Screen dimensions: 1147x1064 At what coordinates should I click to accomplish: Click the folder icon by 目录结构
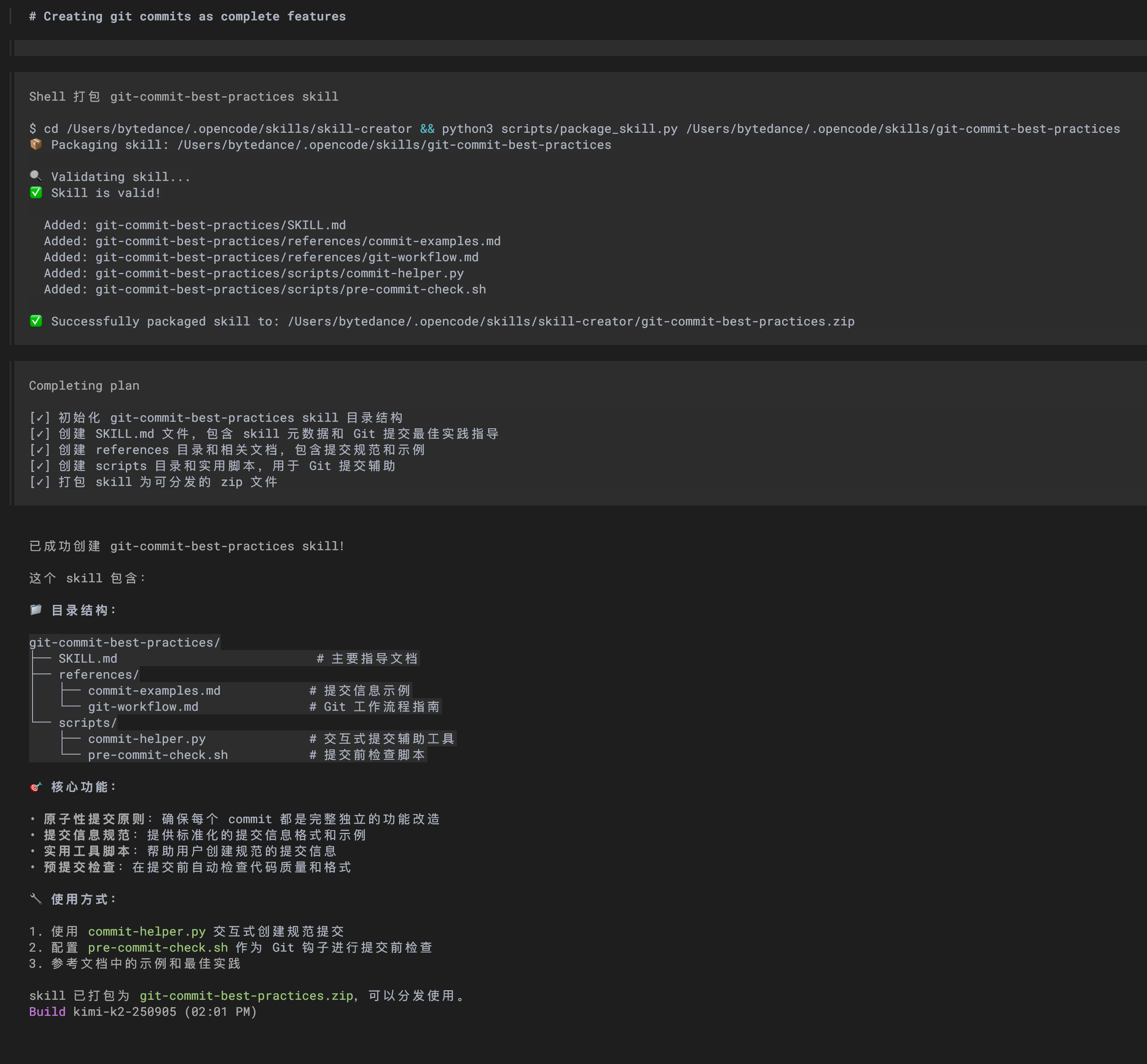36,610
